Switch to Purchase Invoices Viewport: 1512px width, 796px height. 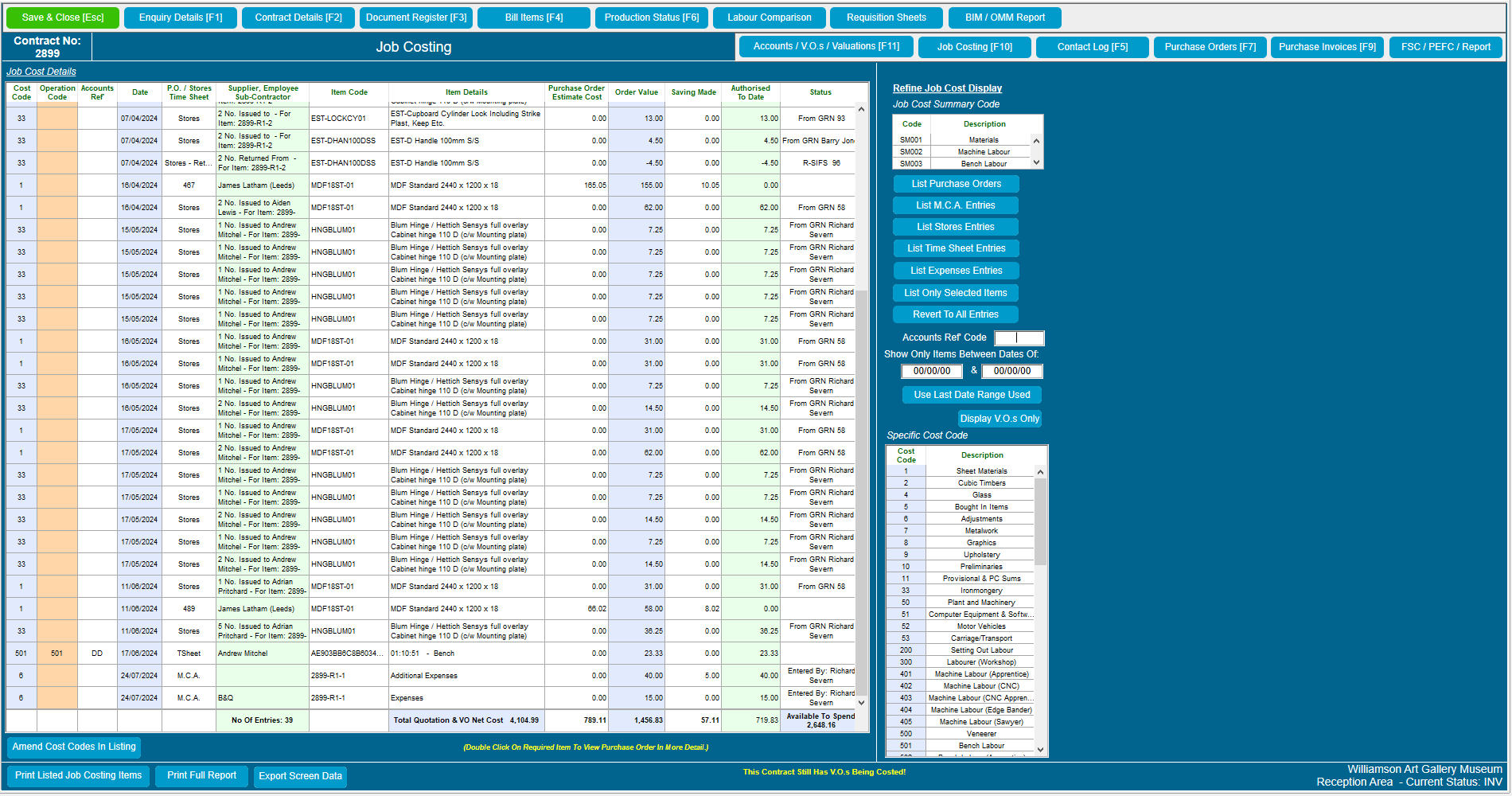click(x=1327, y=46)
